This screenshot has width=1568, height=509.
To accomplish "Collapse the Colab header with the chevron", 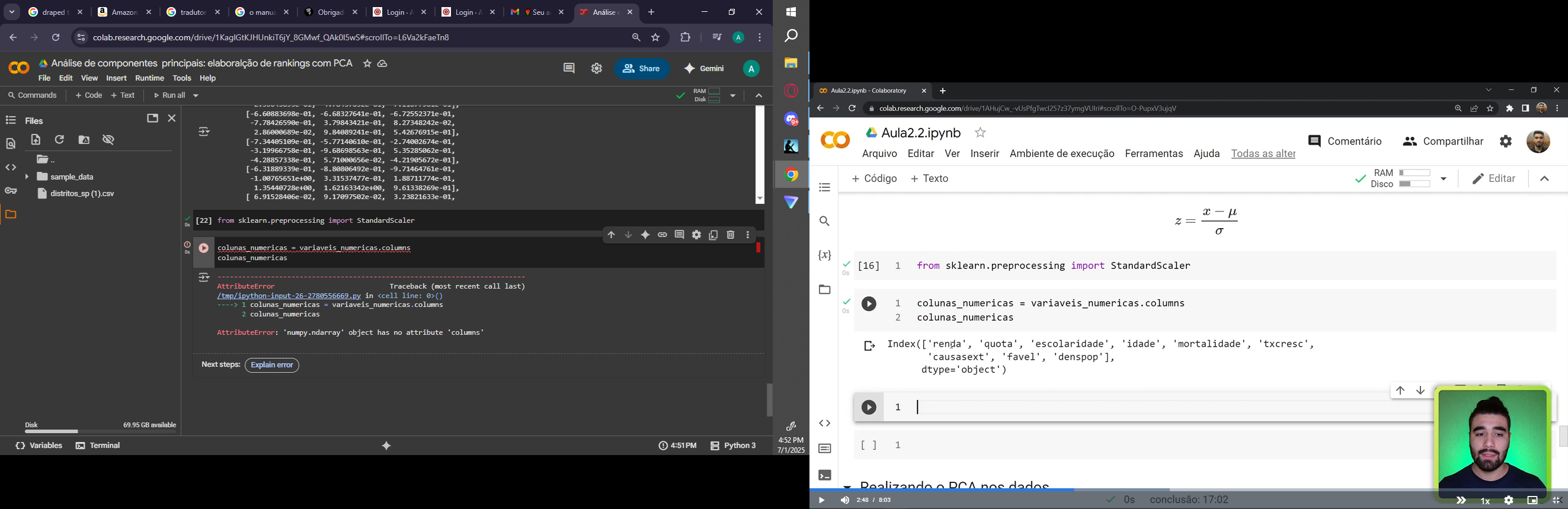I will [x=759, y=95].
